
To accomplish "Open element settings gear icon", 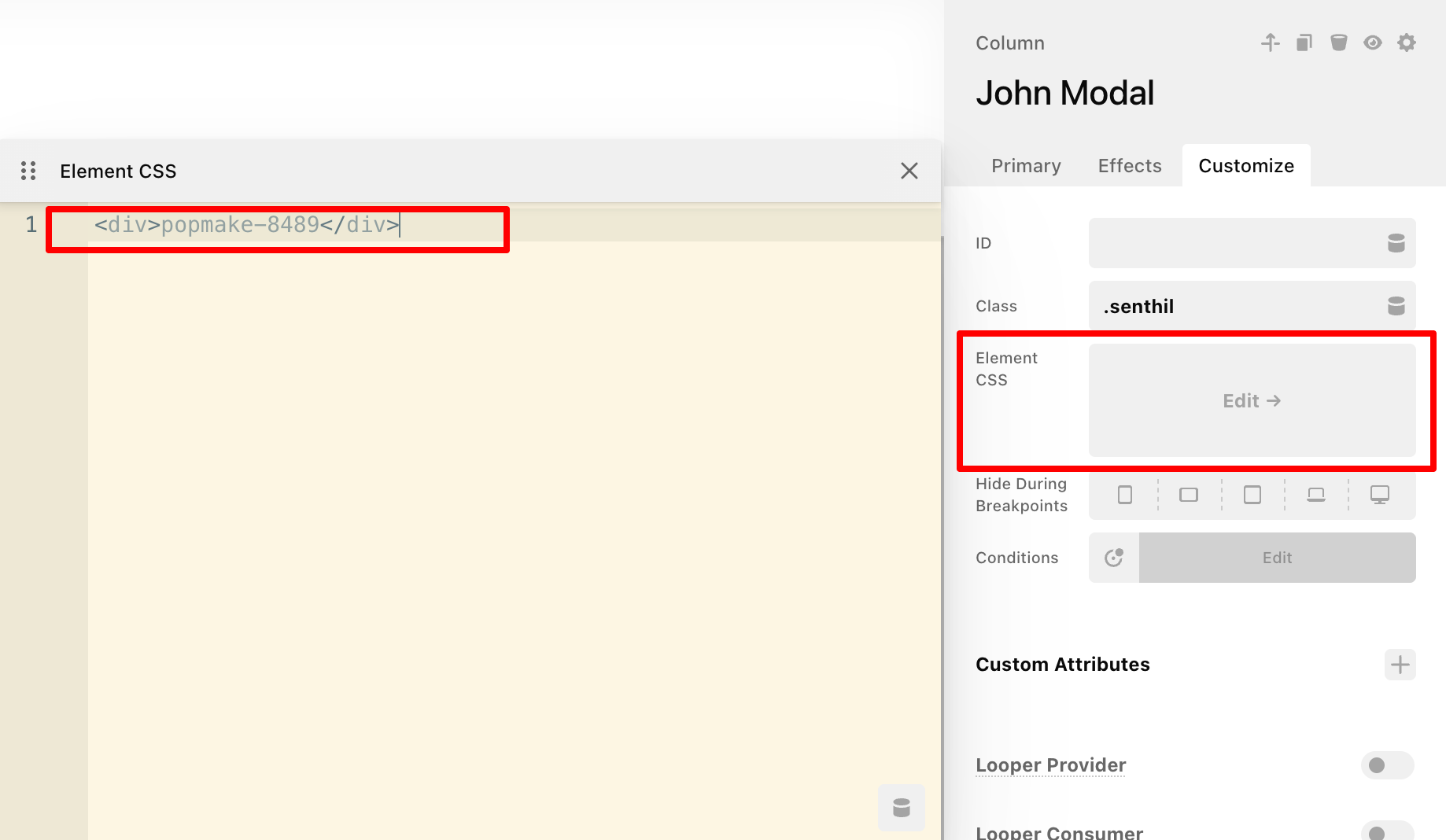I will coord(1407,42).
